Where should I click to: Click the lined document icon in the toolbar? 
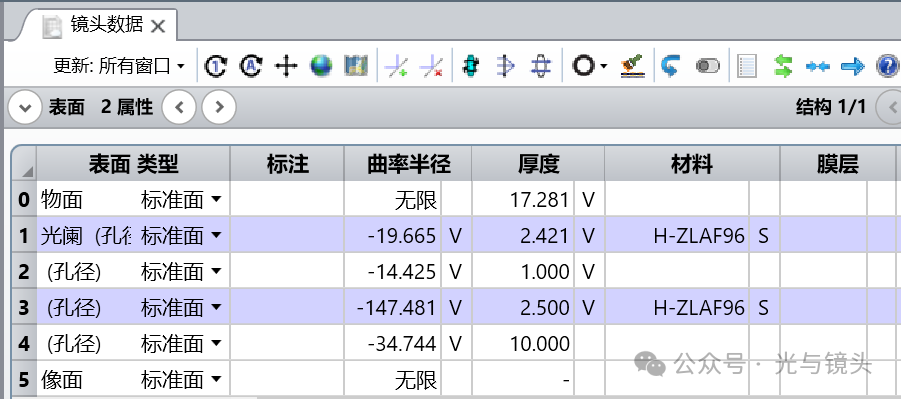(x=746, y=66)
